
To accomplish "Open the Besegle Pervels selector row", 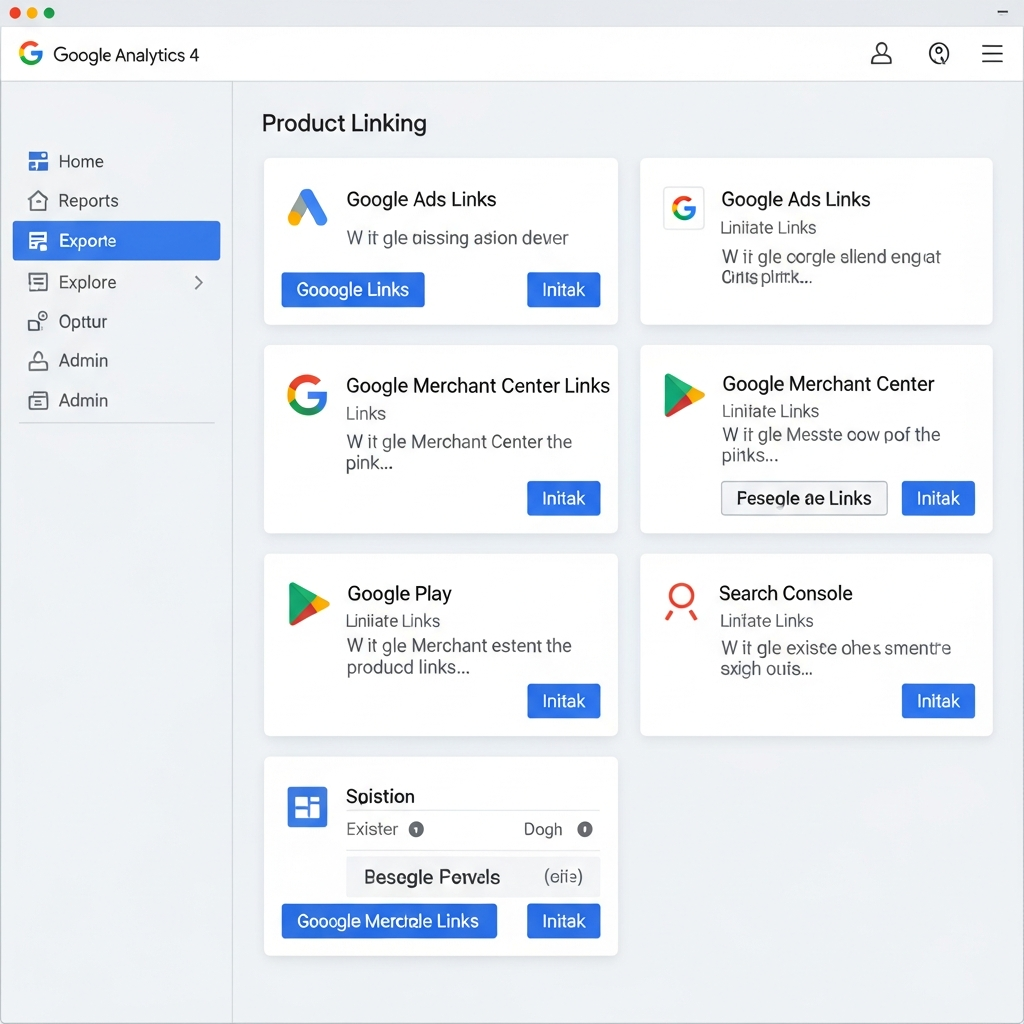I will [472, 877].
